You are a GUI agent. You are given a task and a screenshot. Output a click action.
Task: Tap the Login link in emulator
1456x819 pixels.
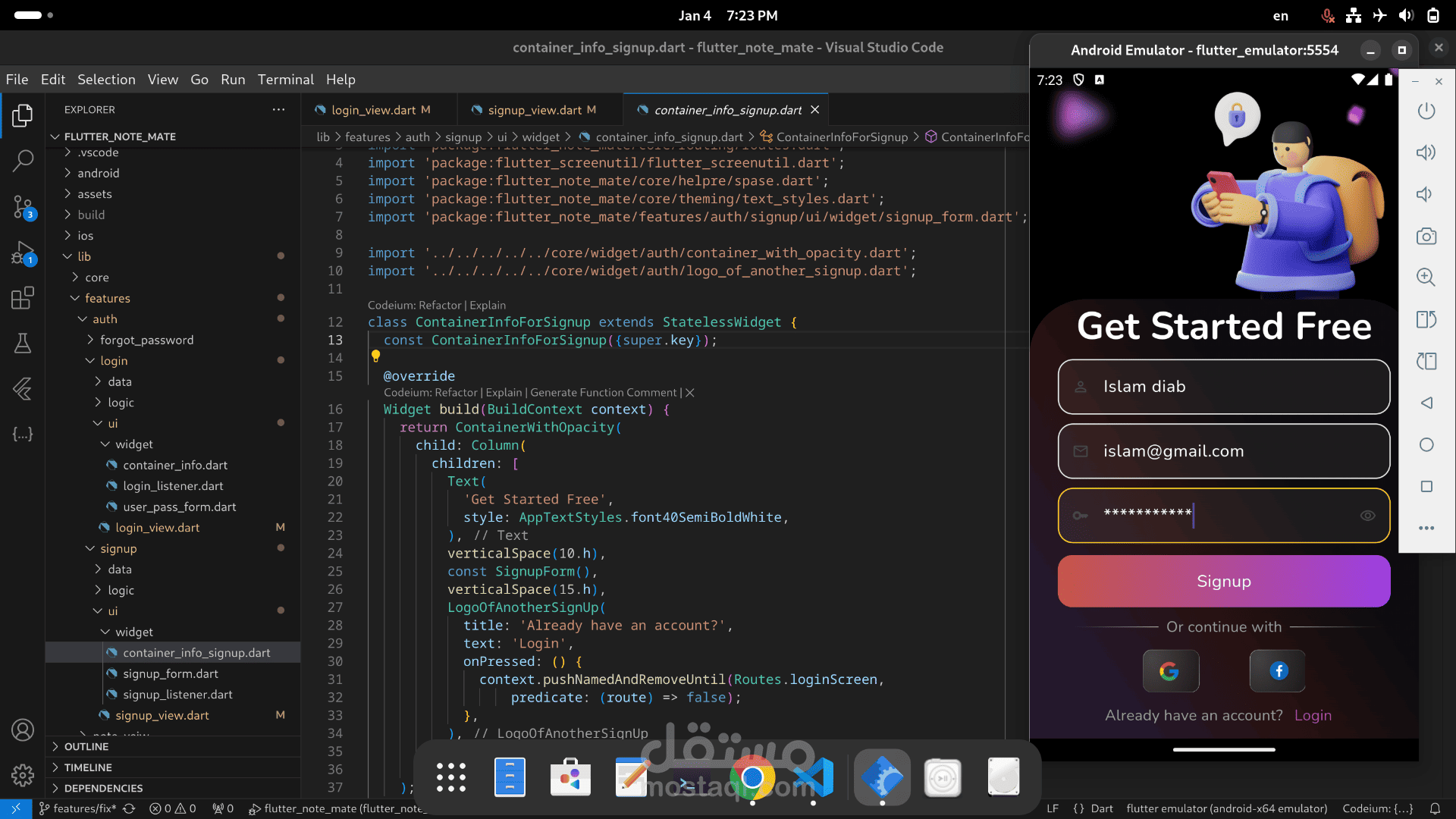(x=1313, y=715)
